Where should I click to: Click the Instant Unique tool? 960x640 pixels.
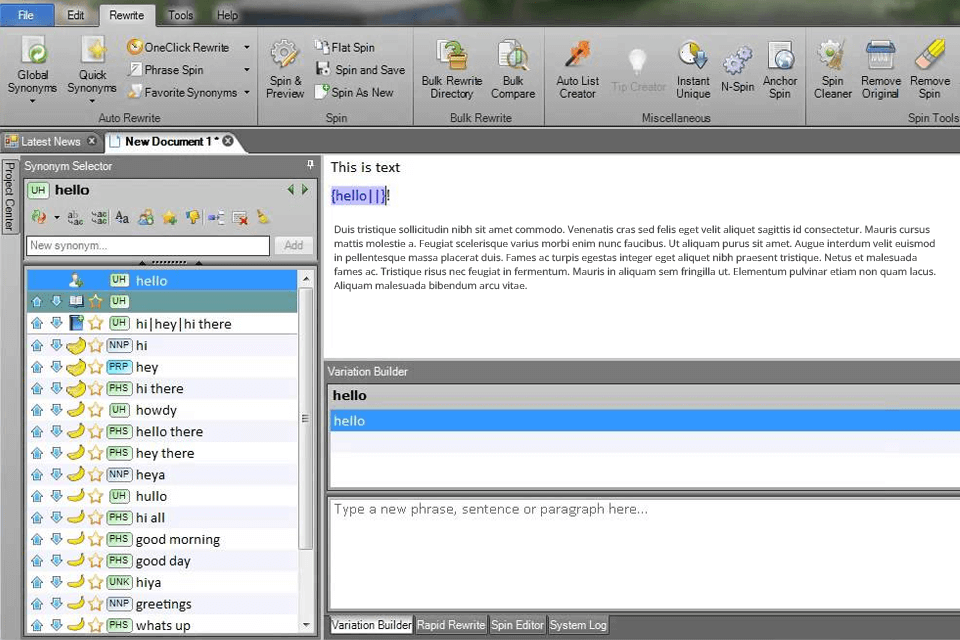tap(693, 69)
